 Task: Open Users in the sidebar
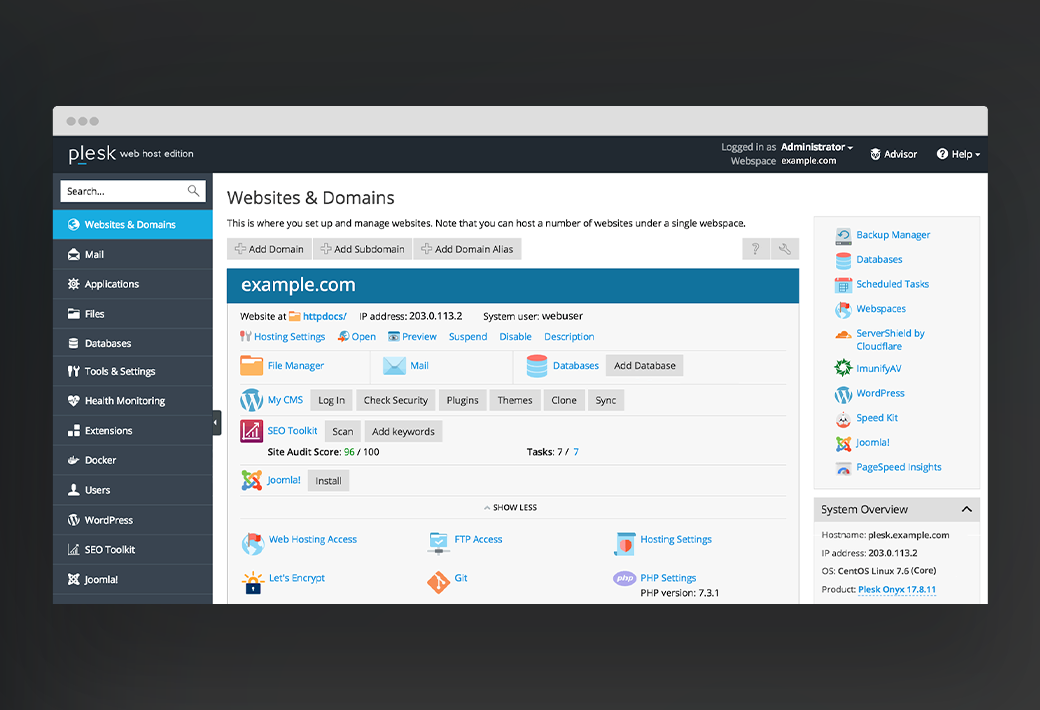point(133,490)
